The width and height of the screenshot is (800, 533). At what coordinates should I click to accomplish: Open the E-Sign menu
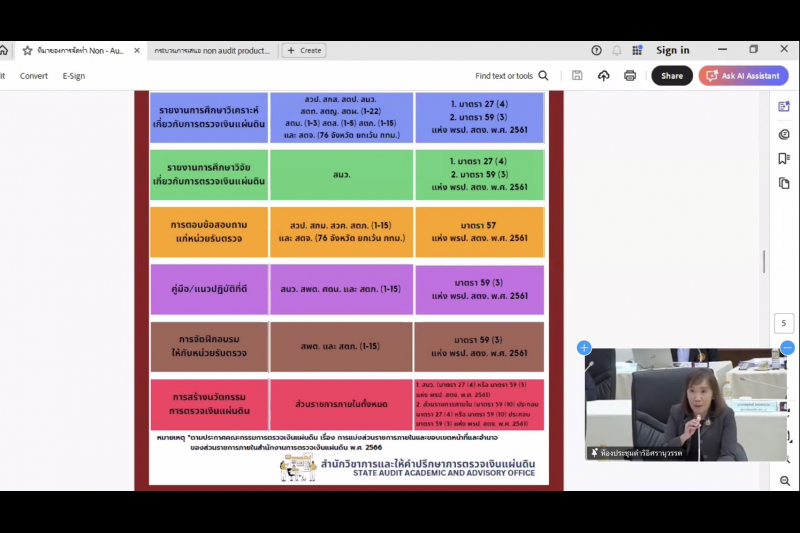(x=74, y=76)
